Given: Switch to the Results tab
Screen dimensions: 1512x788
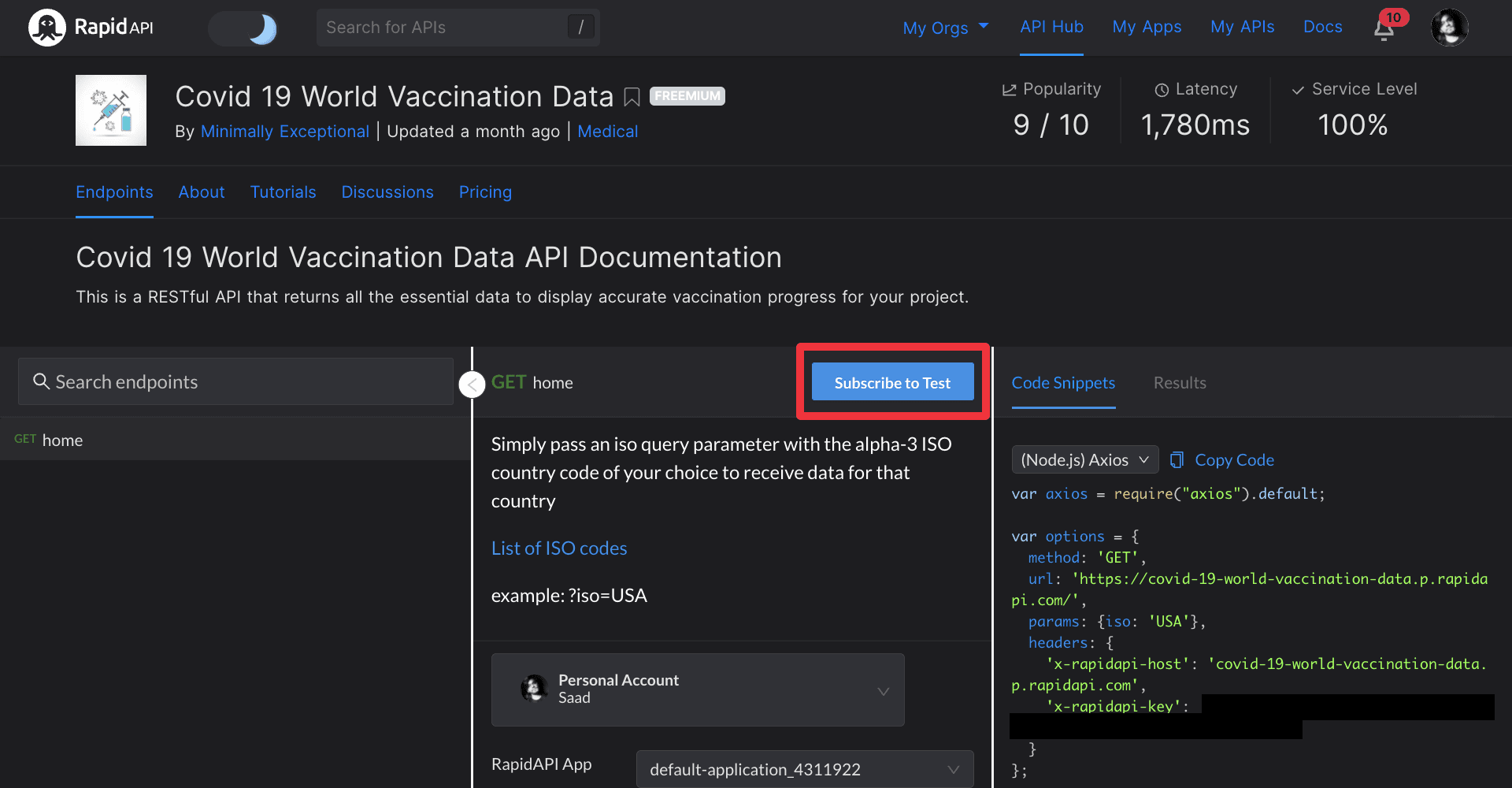Looking at the screenshot, I should point(1180,383).
